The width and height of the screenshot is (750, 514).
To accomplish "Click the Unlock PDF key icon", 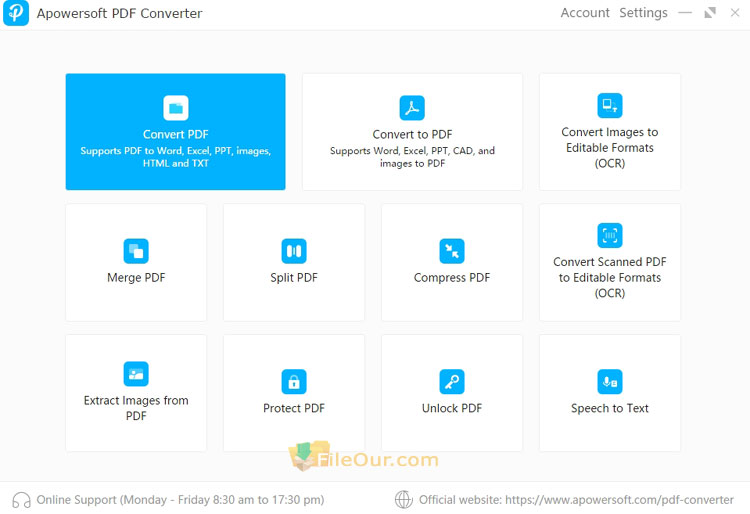I will (452, 382).
